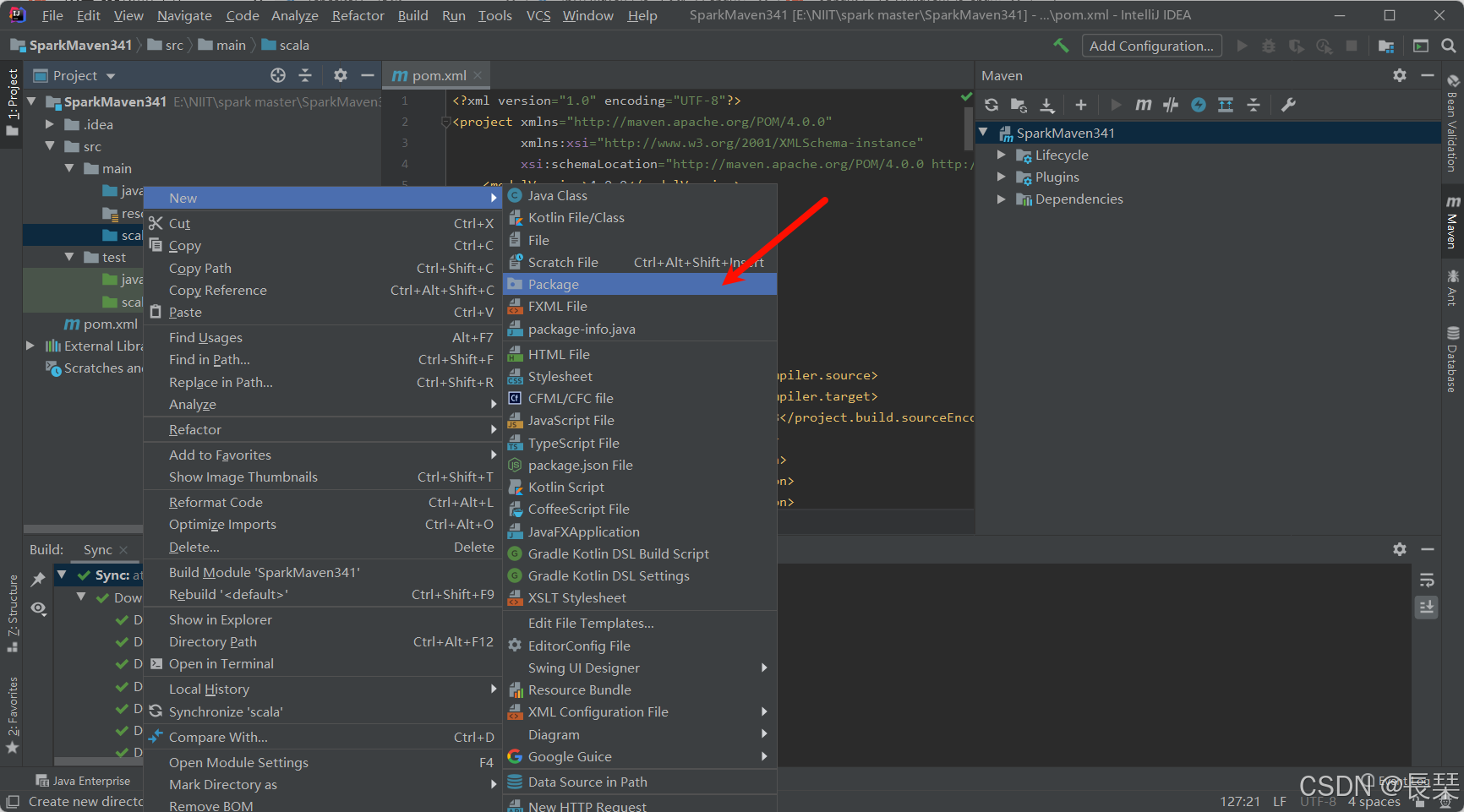Open Project Structure icon in top toolbar
This screenshot has width=1464, height=812.
pyautogui.click(x=1386, y=46)
